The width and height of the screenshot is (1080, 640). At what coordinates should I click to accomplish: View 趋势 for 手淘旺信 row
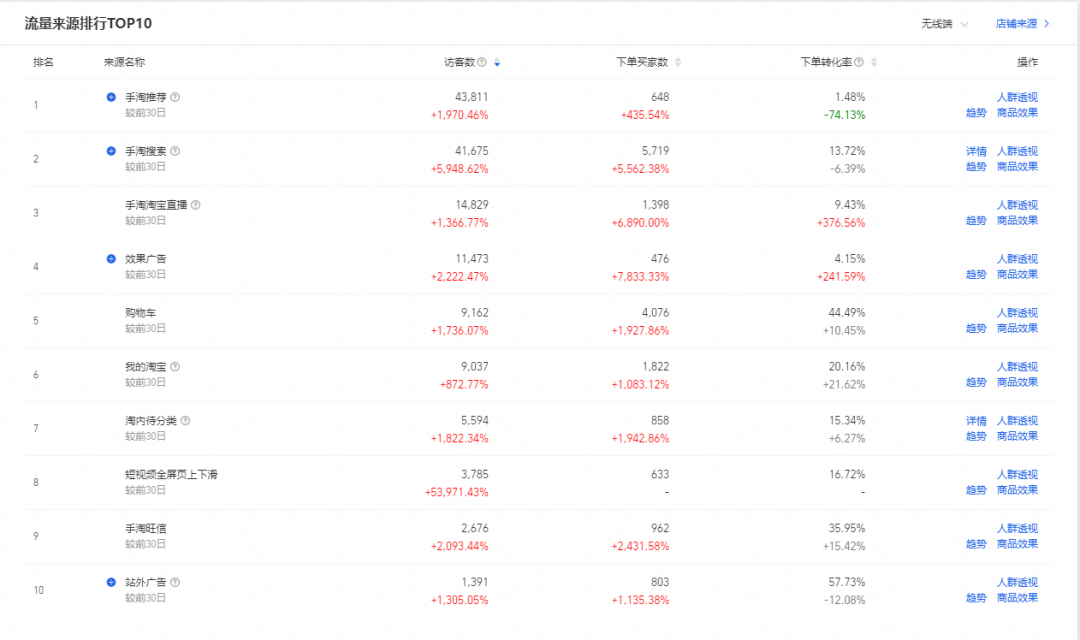(976, 544)
